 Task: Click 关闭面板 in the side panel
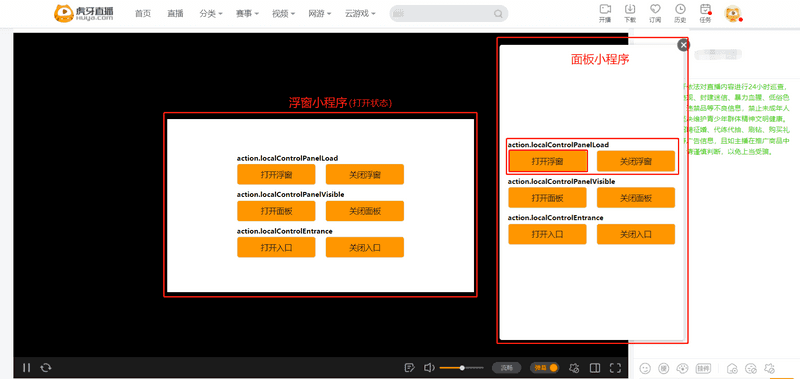tap(636, 198)
